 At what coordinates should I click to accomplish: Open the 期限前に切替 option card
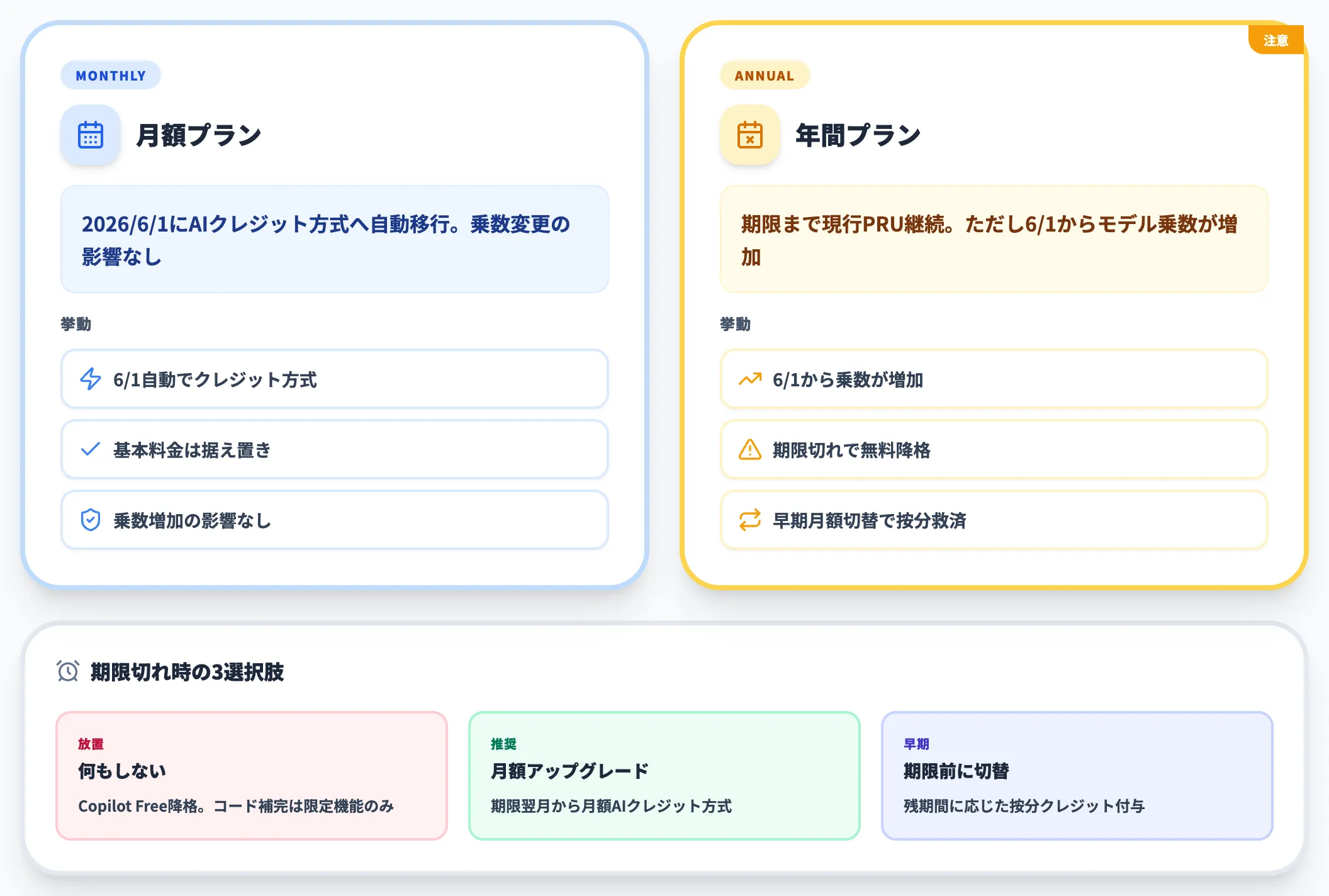tap(1077, 776)
